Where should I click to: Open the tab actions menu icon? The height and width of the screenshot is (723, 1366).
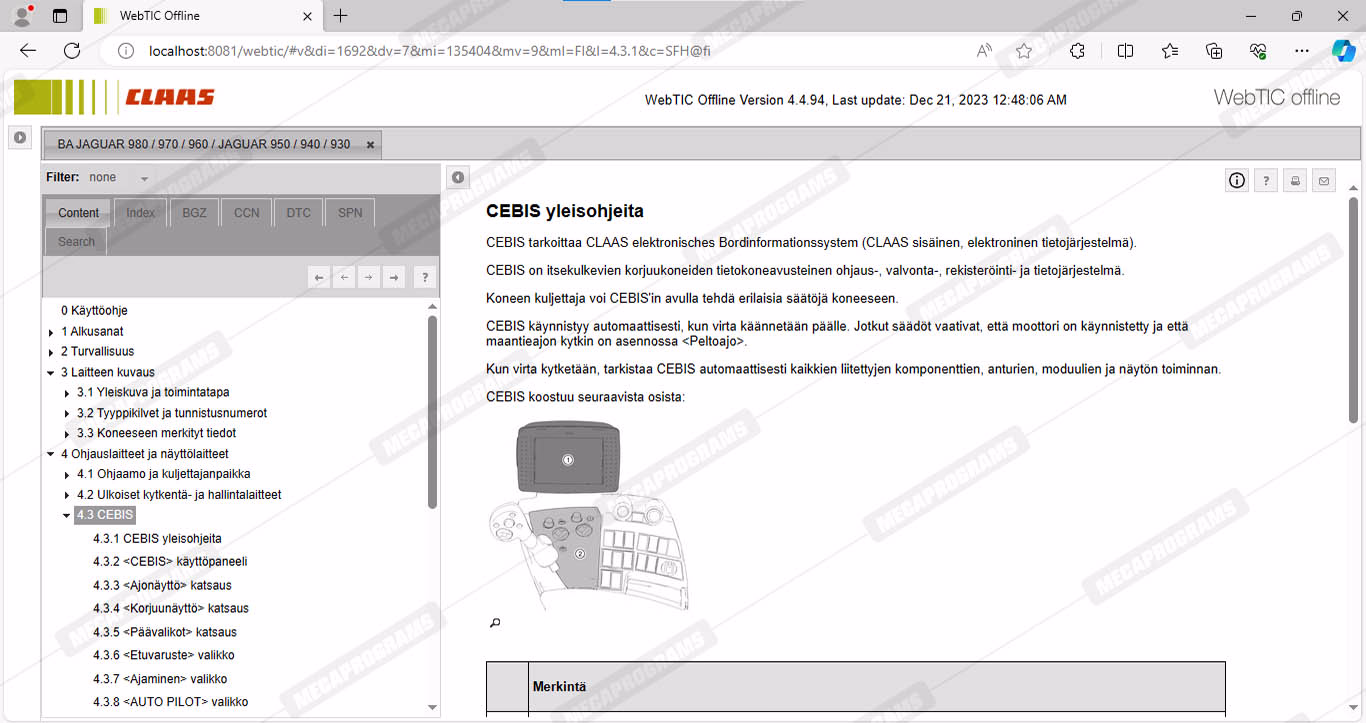pos(60,16)
